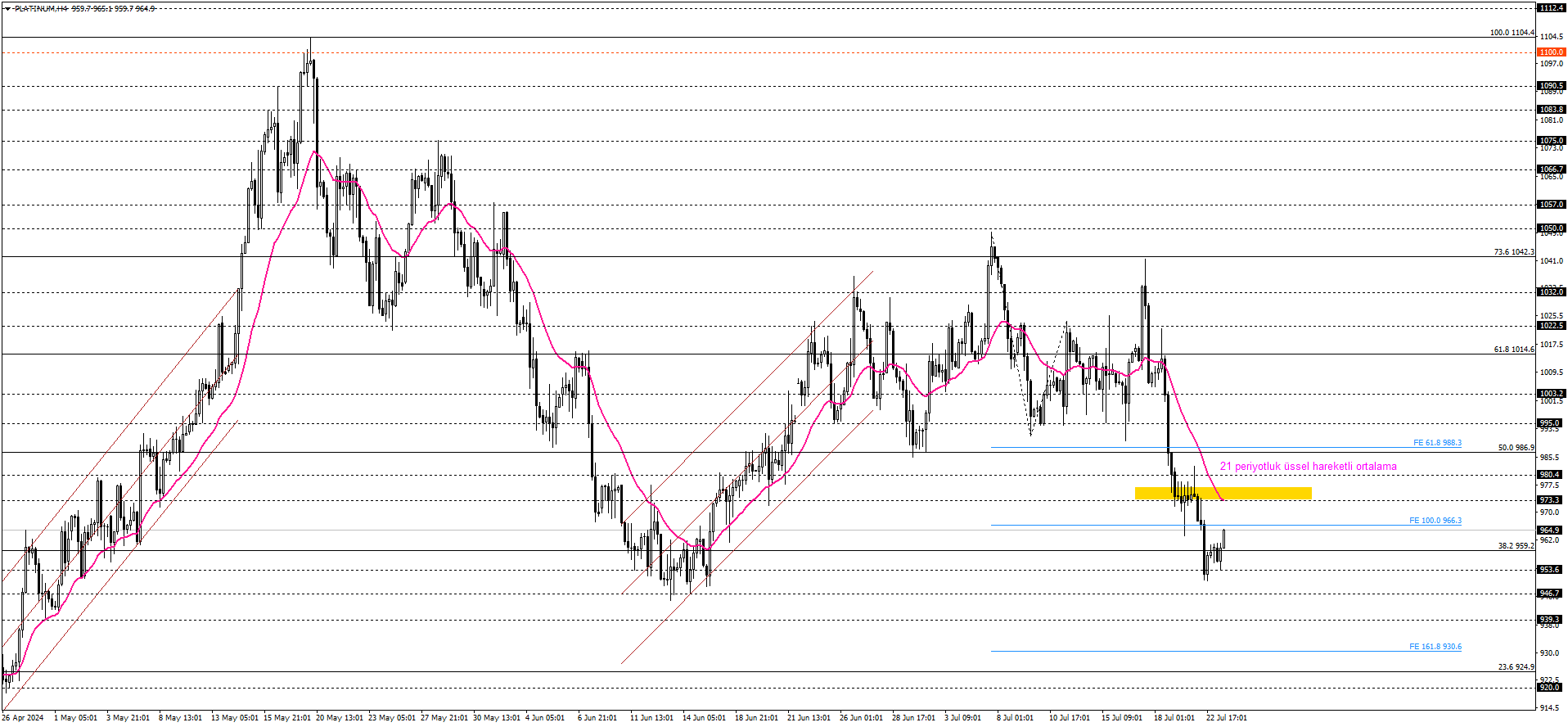This screenshot has width=1568, height=727.
Task: Select the FE 100.0 966.3 expansion label
Action: tap(1435, 521)
